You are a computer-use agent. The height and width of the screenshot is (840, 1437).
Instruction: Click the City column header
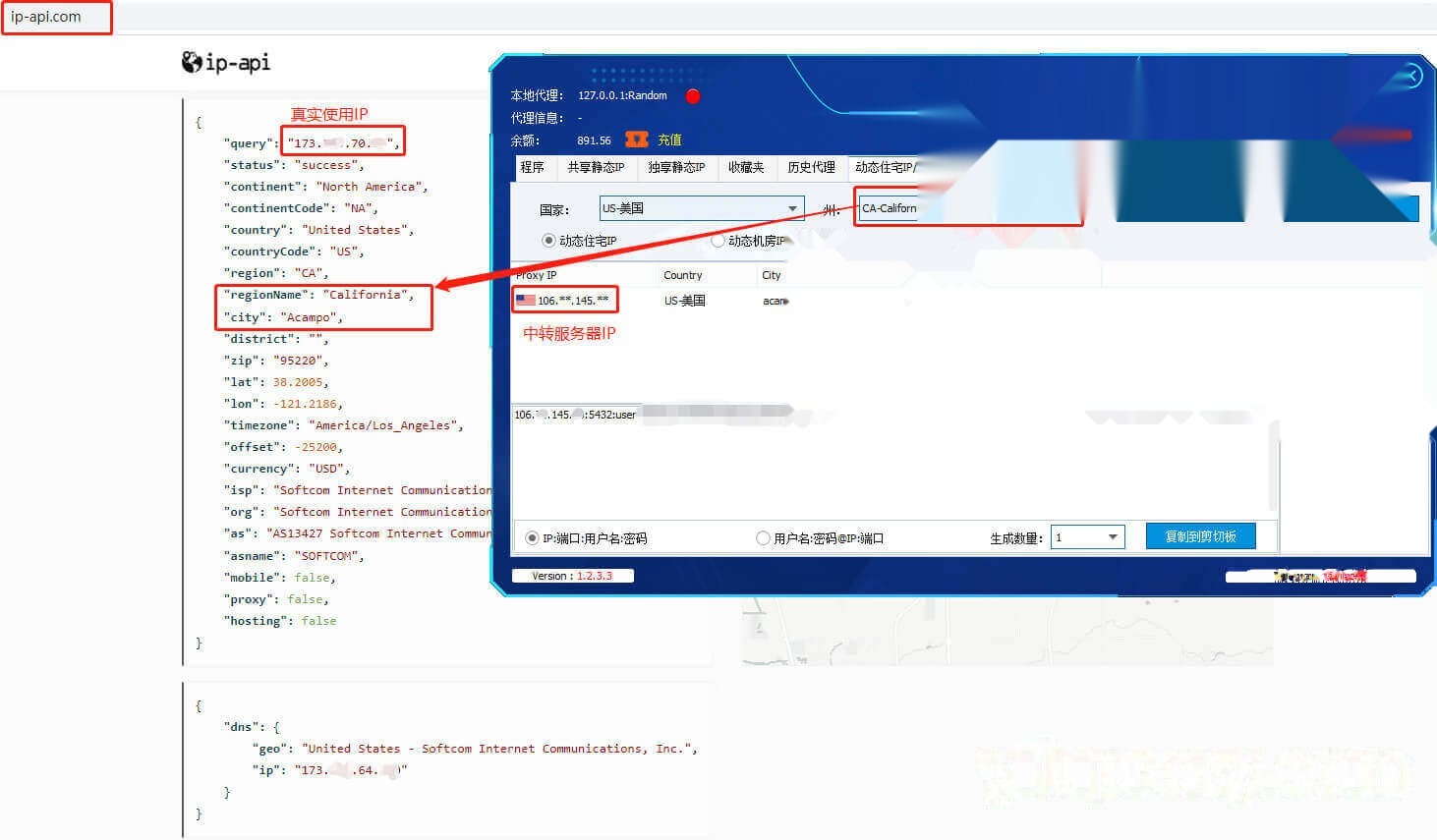point(772,275)
